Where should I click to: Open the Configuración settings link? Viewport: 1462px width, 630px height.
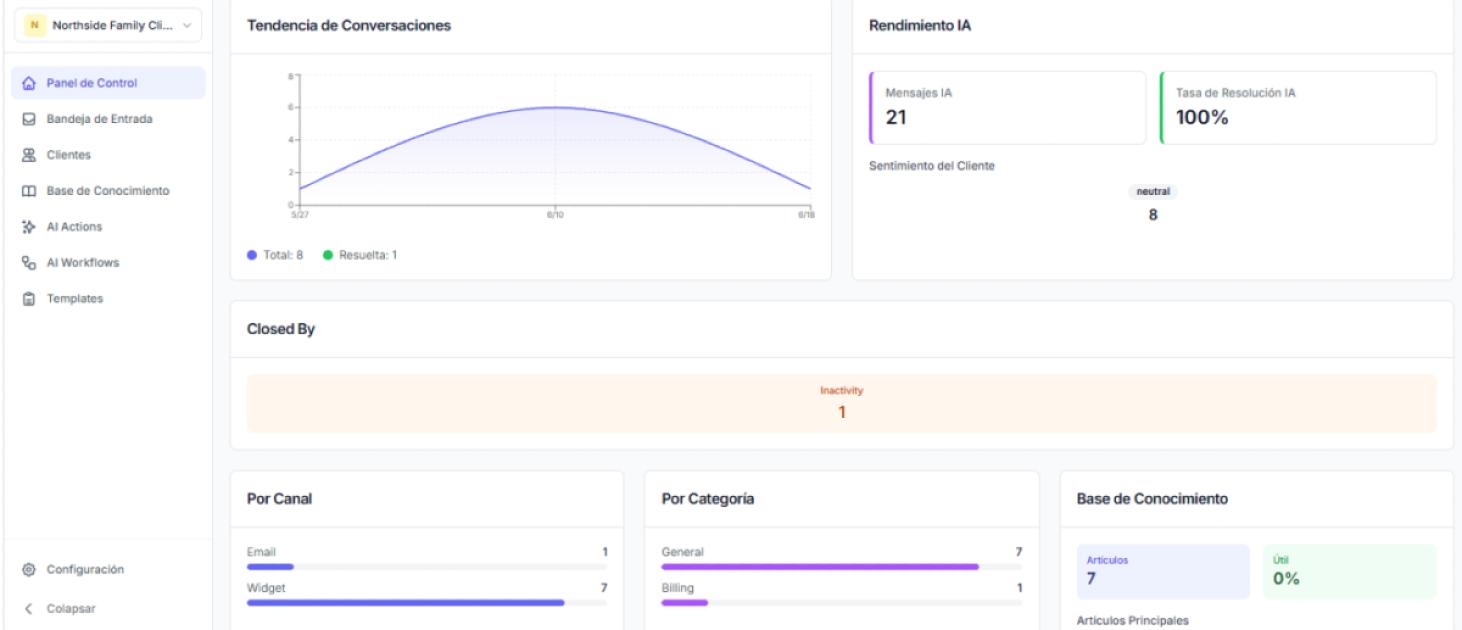click(x=107, y=570)
